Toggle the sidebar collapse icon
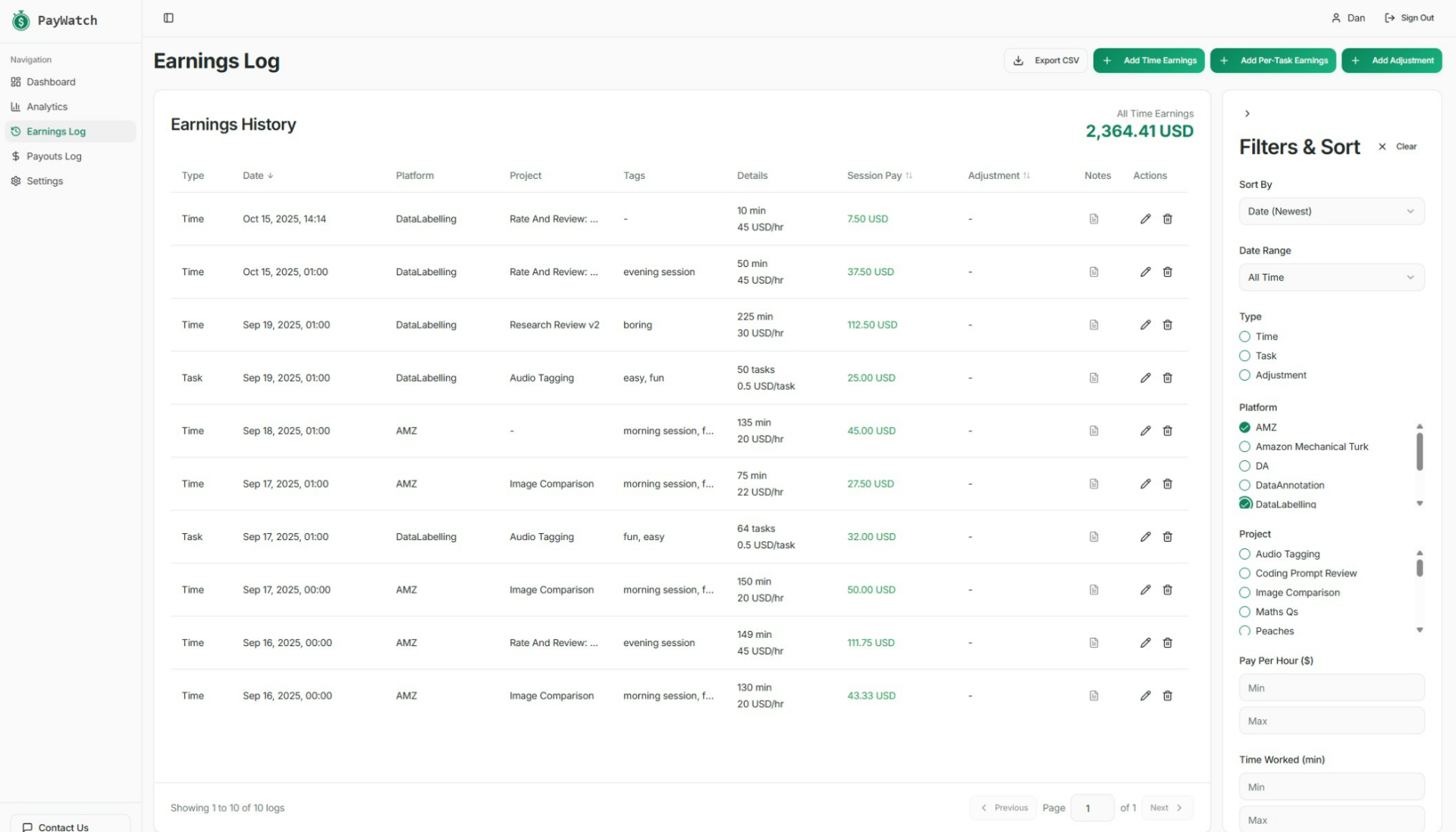This screenshot has width=1456, height=832. [x=168, y=18]
